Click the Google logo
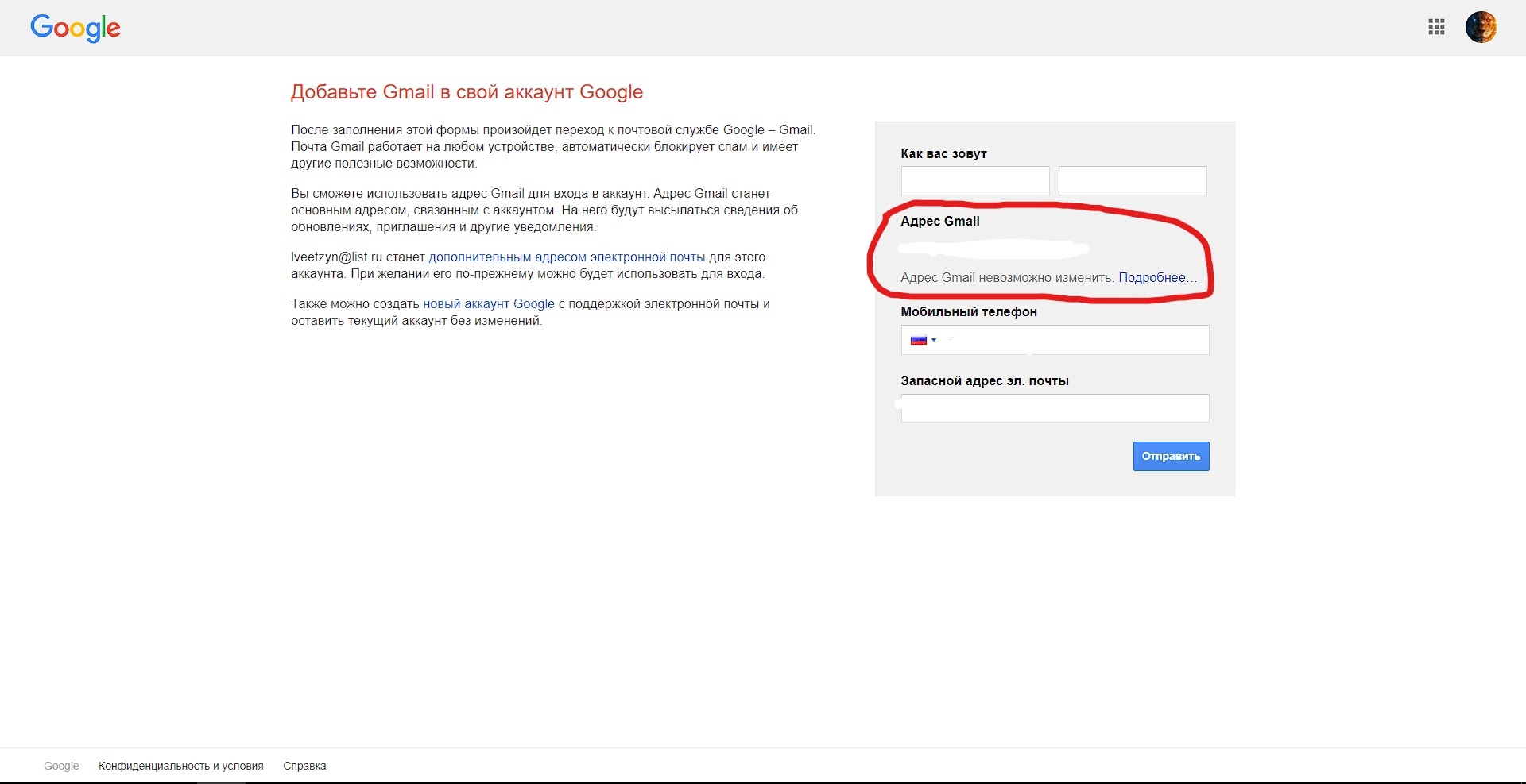Viewport: 1526px width, 784px height. pos(76,29)
